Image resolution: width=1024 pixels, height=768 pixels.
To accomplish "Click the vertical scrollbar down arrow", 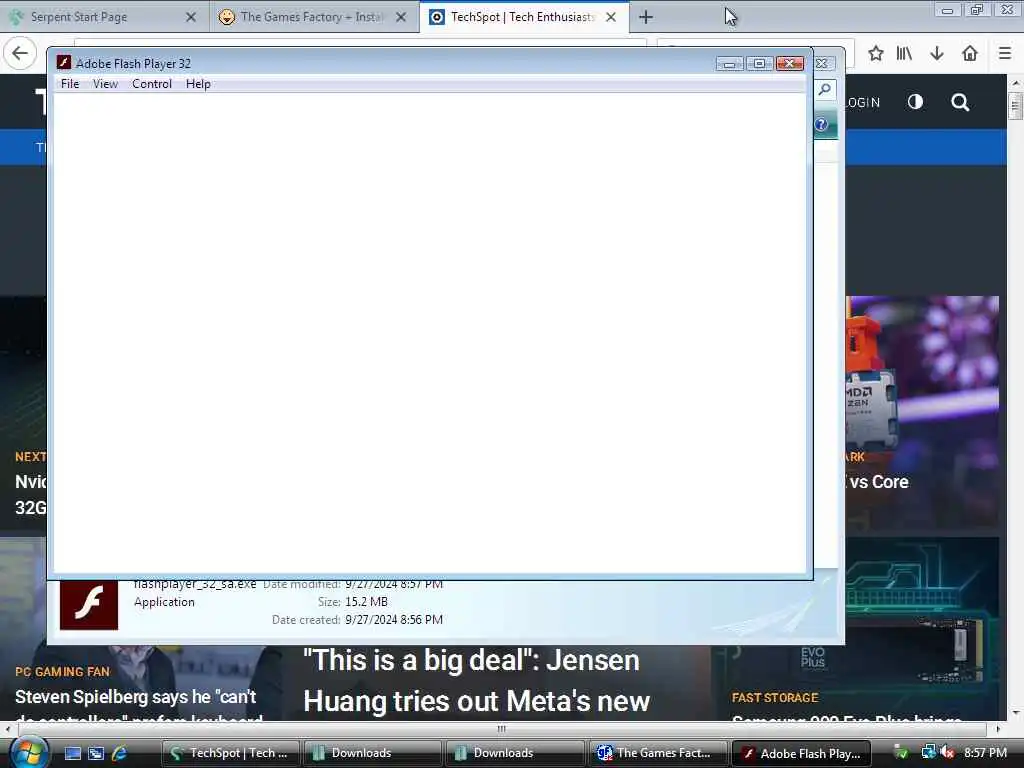I will tap(1016, 713).
